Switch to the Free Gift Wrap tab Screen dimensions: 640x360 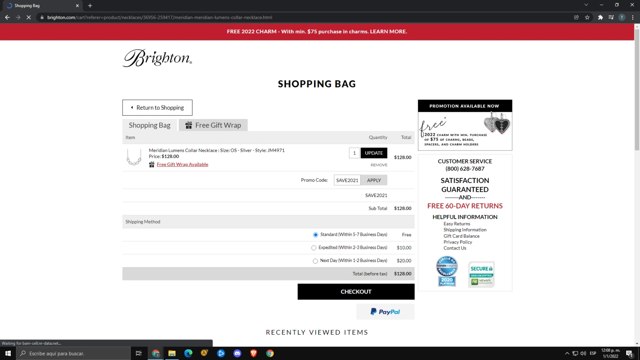[213, 125]
